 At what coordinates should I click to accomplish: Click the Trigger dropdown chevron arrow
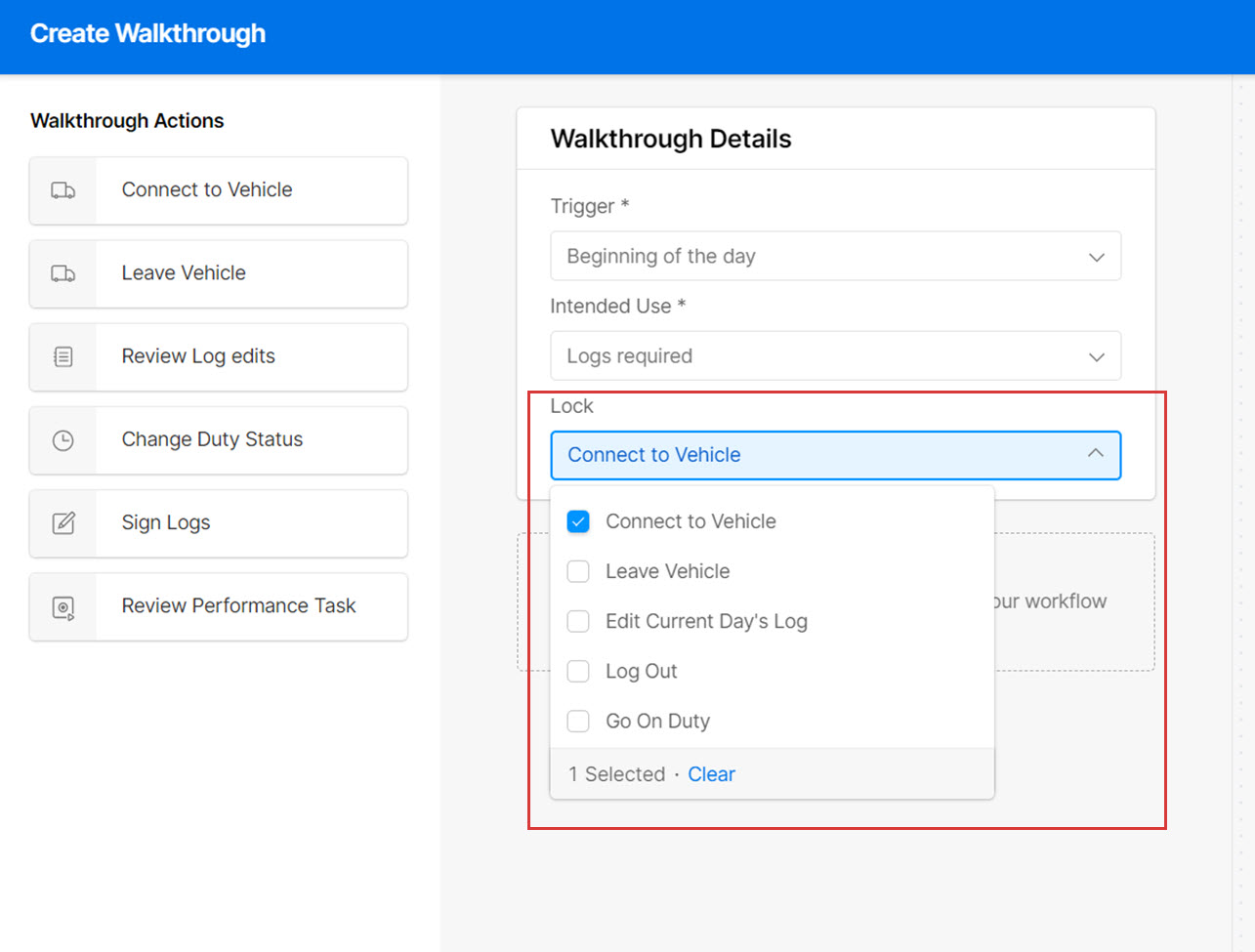1097,257
